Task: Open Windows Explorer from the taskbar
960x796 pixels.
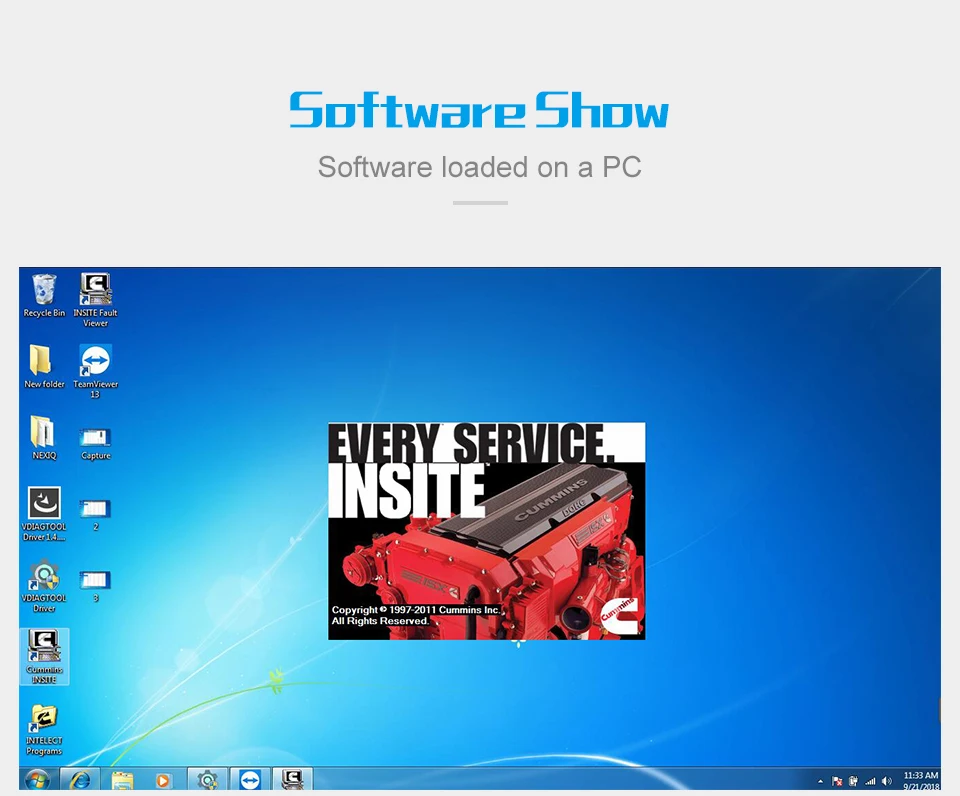Action: [122, 780]
